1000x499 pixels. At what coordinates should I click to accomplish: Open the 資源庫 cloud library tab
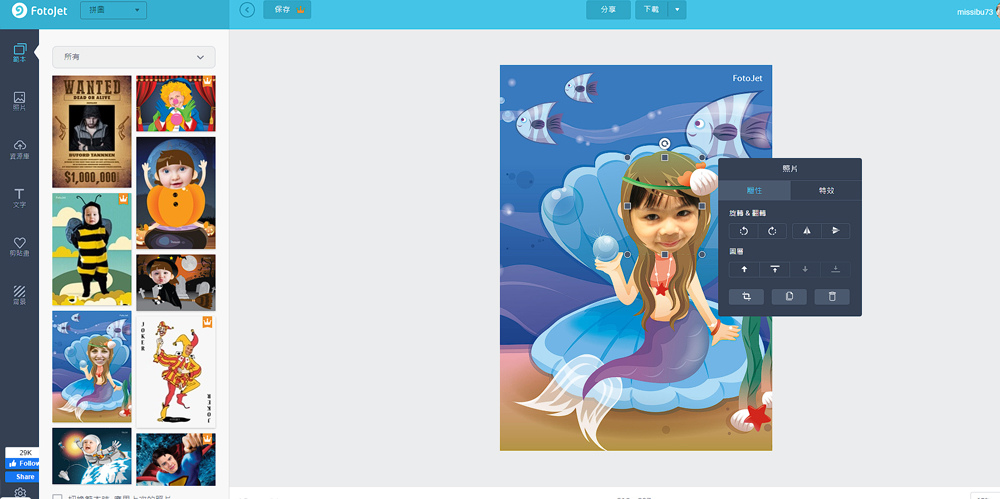coord(19,149)
